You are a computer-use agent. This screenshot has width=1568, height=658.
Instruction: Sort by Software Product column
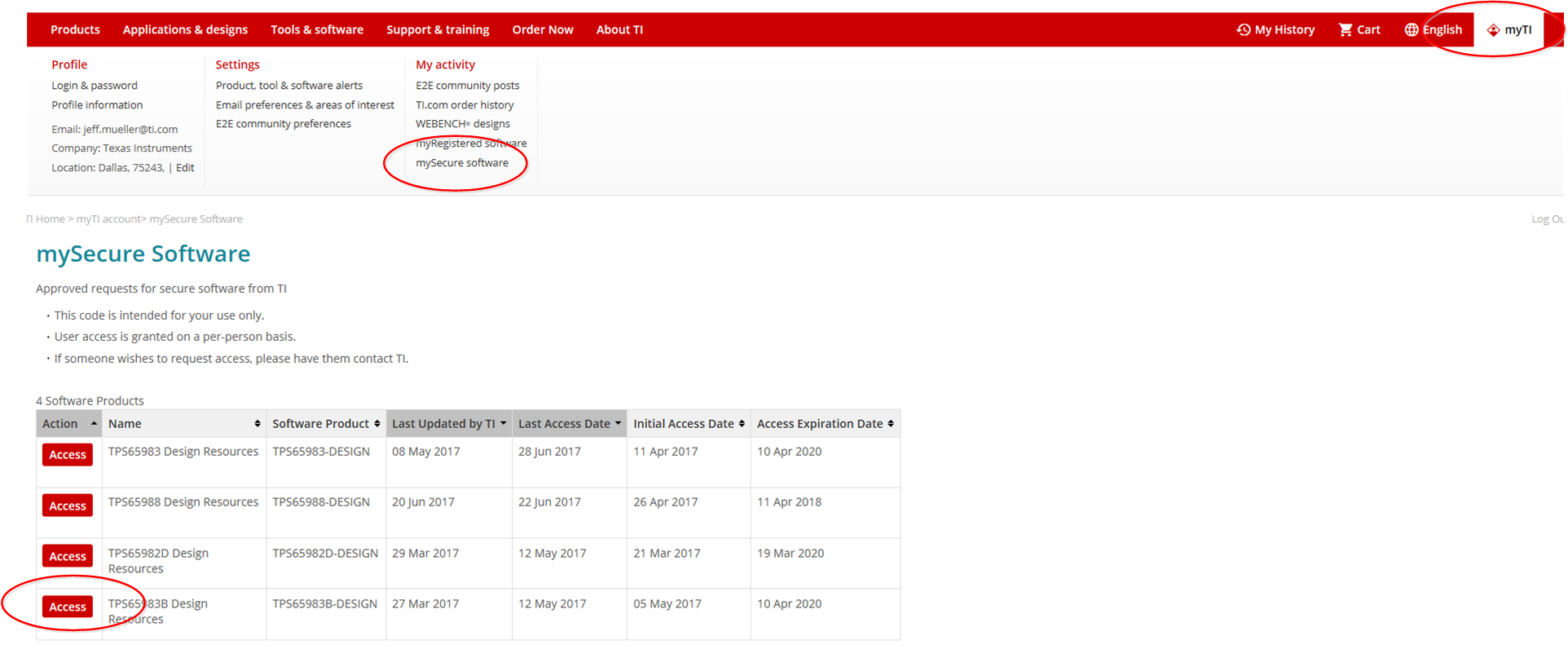326,424
